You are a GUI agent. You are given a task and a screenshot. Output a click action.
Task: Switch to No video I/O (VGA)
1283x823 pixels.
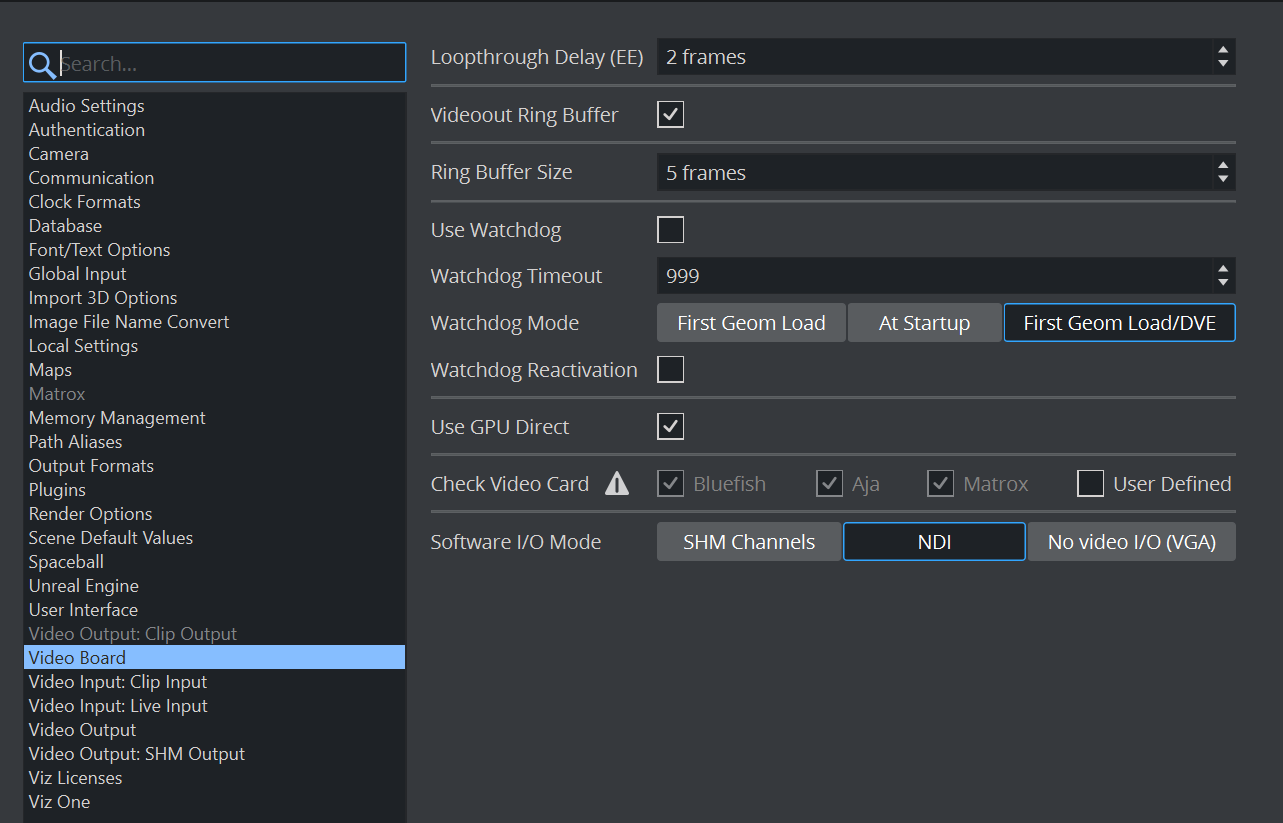1131,542
